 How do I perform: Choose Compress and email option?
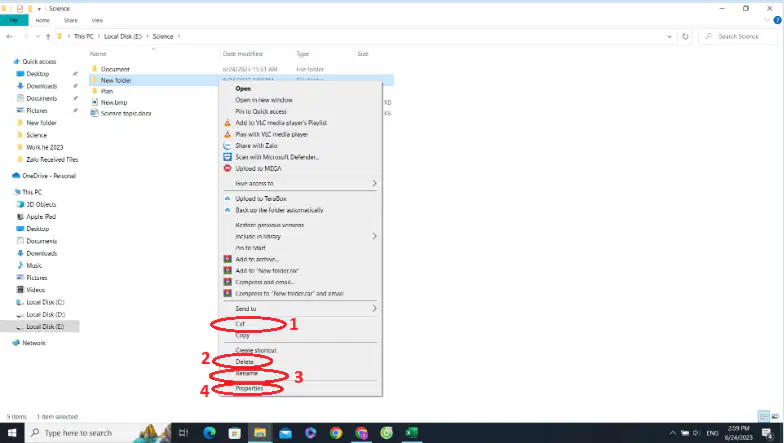[x=264, y=282]
